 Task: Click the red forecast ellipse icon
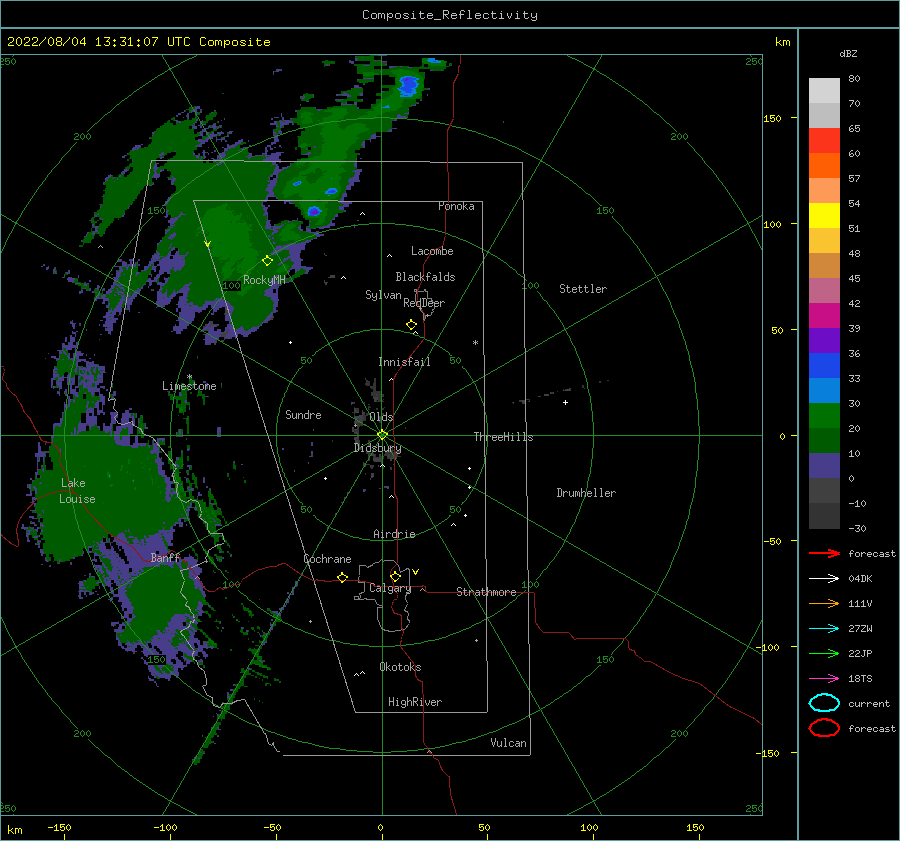(824, 728)
